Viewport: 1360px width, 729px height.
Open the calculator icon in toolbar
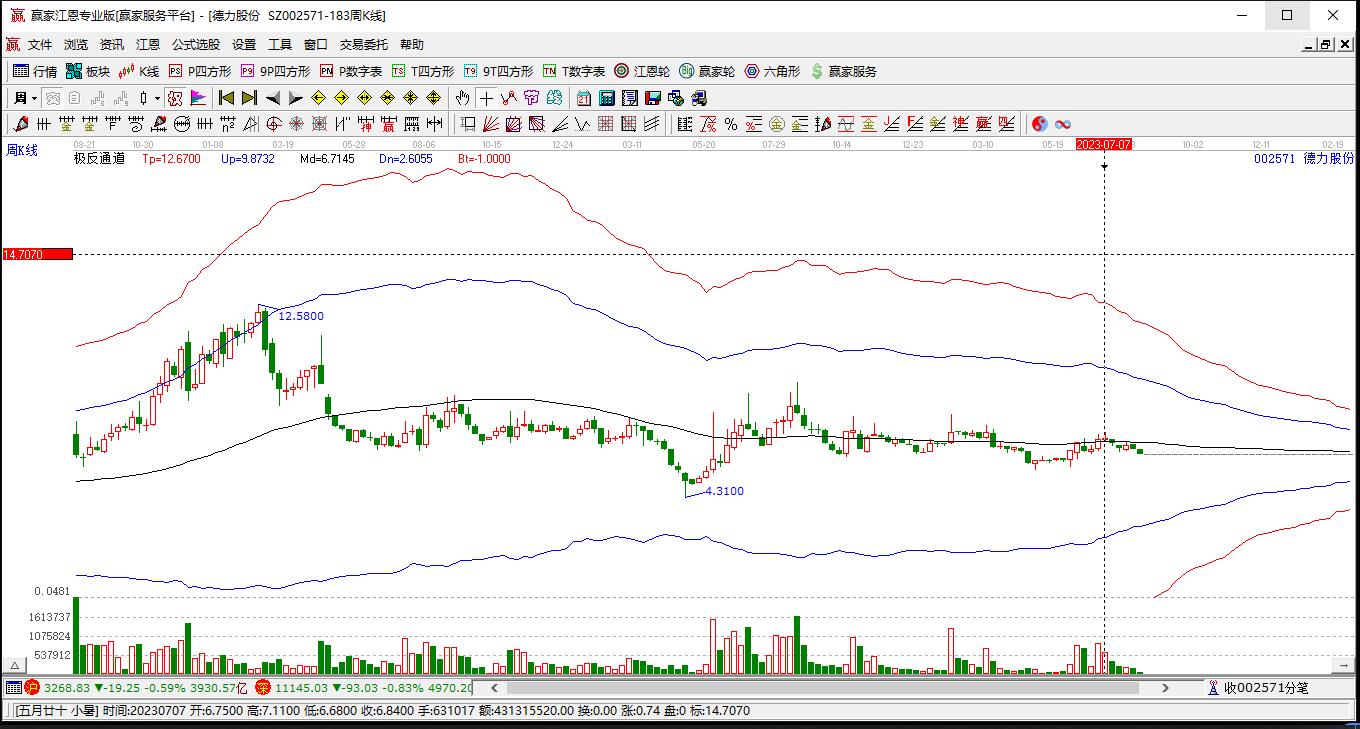point(606,98)
